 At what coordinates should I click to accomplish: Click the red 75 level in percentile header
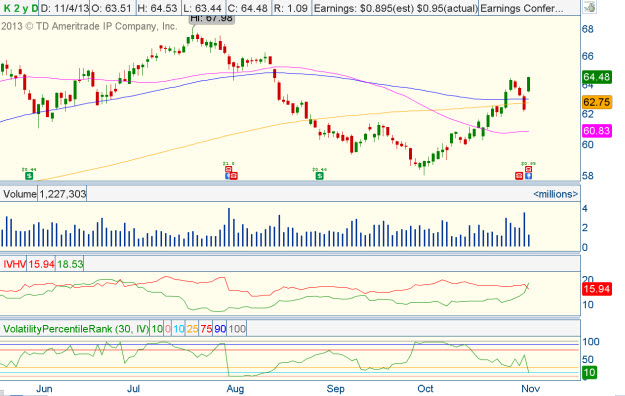click(206, 329)
